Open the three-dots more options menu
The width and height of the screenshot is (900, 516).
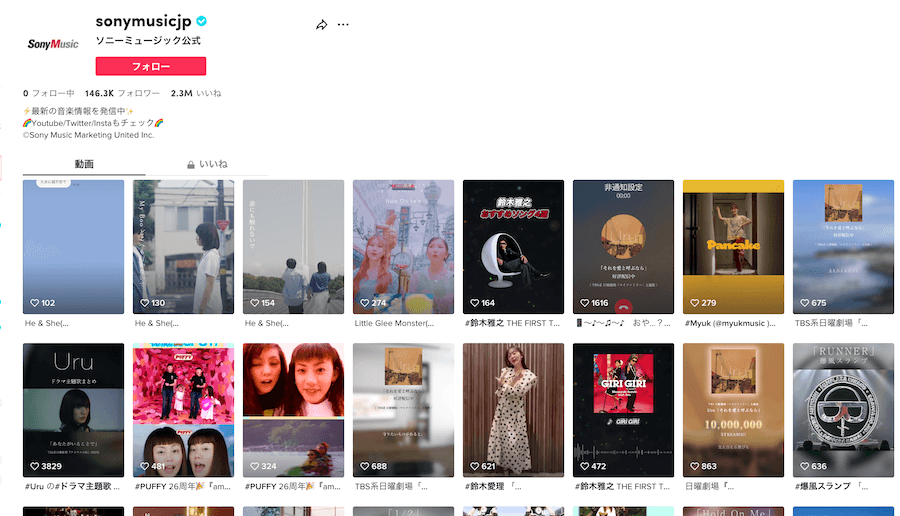[x=343, y=25]
